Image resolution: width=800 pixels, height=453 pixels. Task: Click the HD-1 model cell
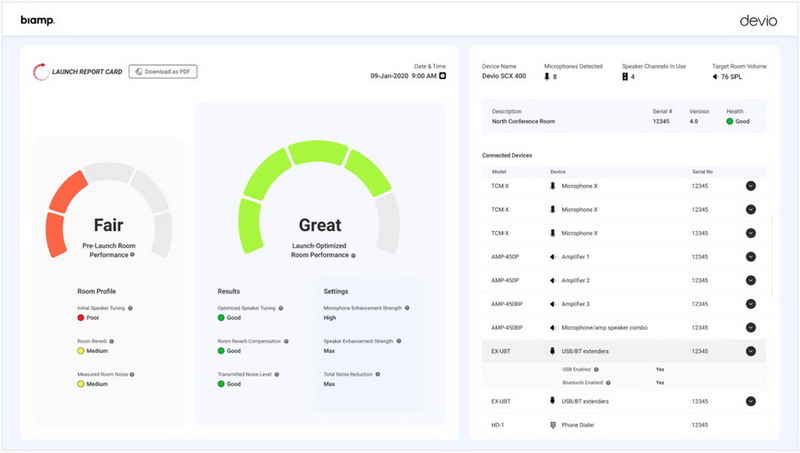coord(497,425)
